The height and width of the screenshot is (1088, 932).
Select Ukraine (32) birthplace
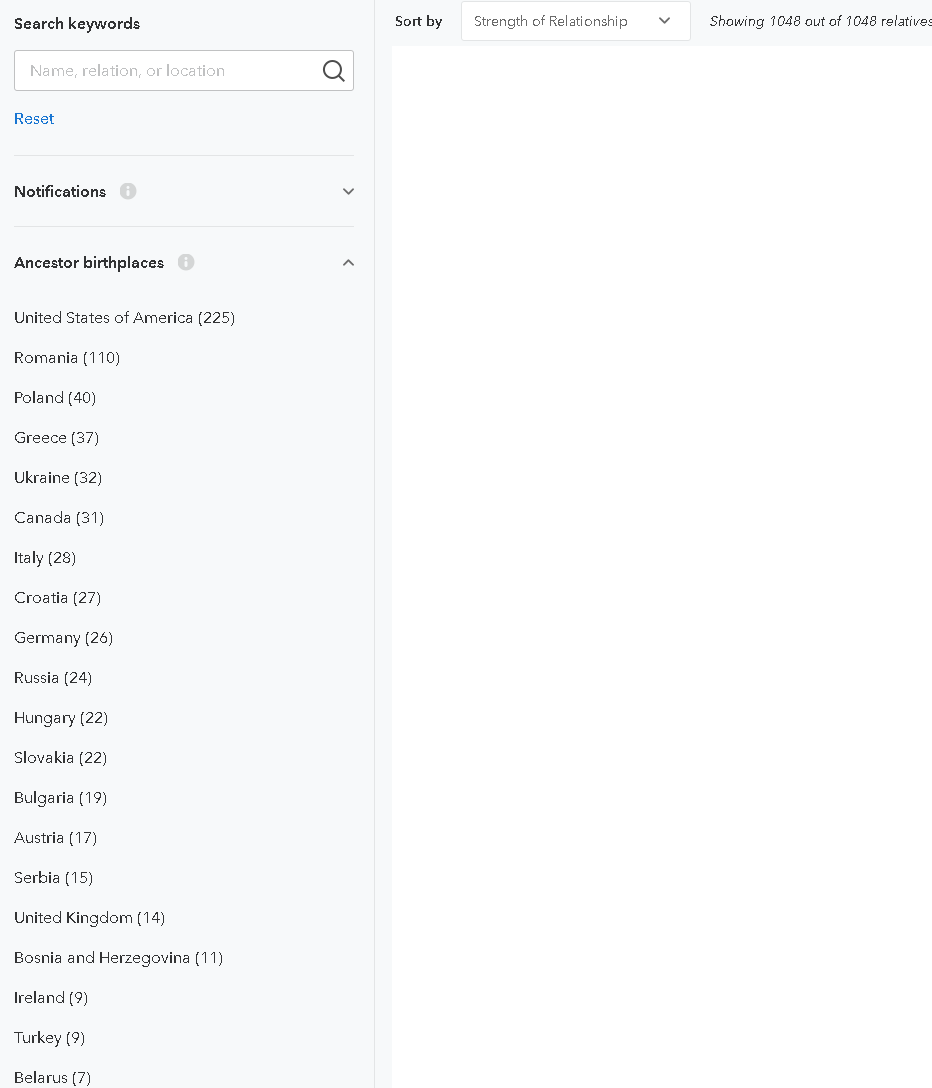(58, 478)
